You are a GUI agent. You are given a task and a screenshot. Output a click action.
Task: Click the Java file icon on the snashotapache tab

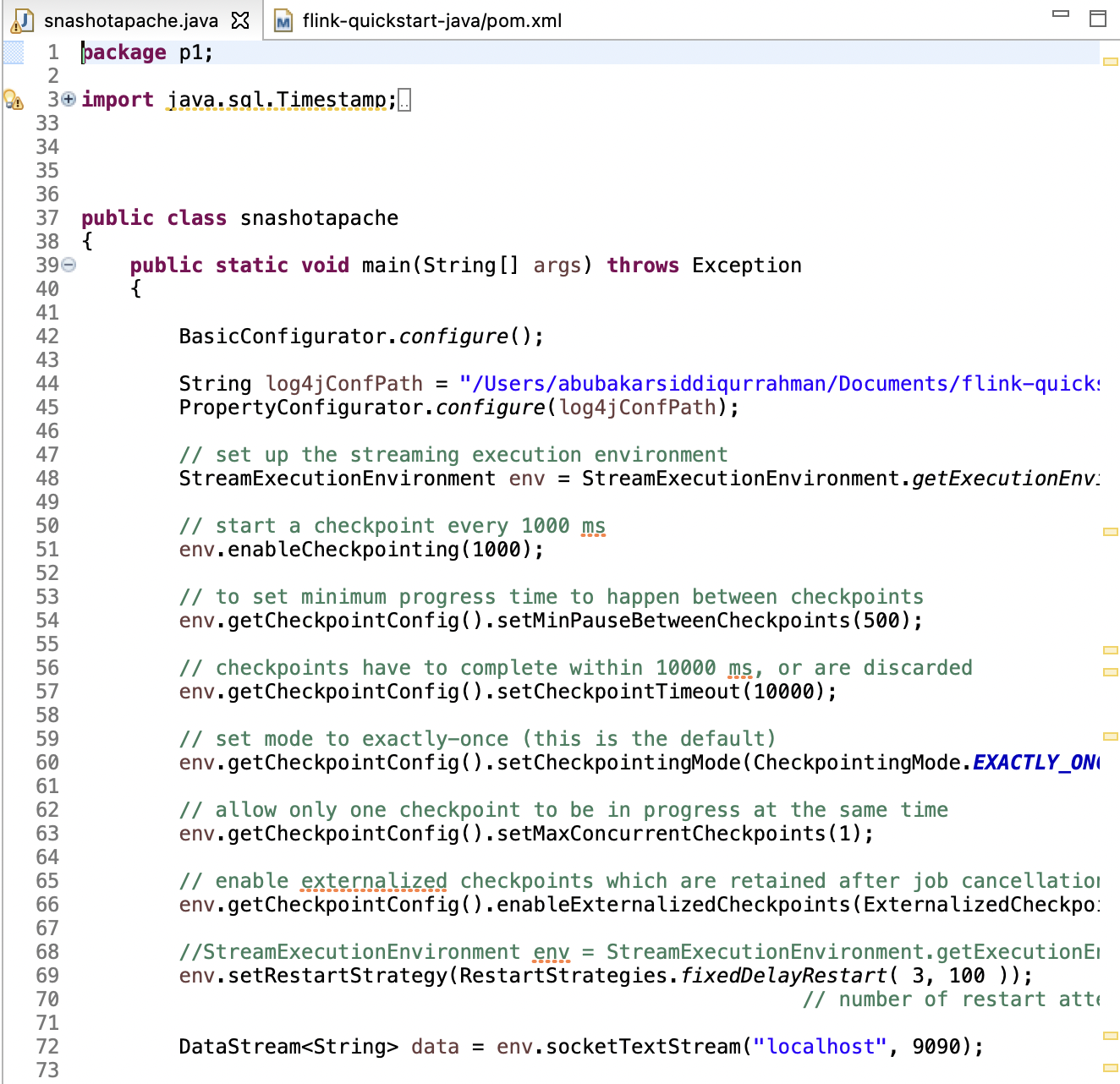point(23,20)
